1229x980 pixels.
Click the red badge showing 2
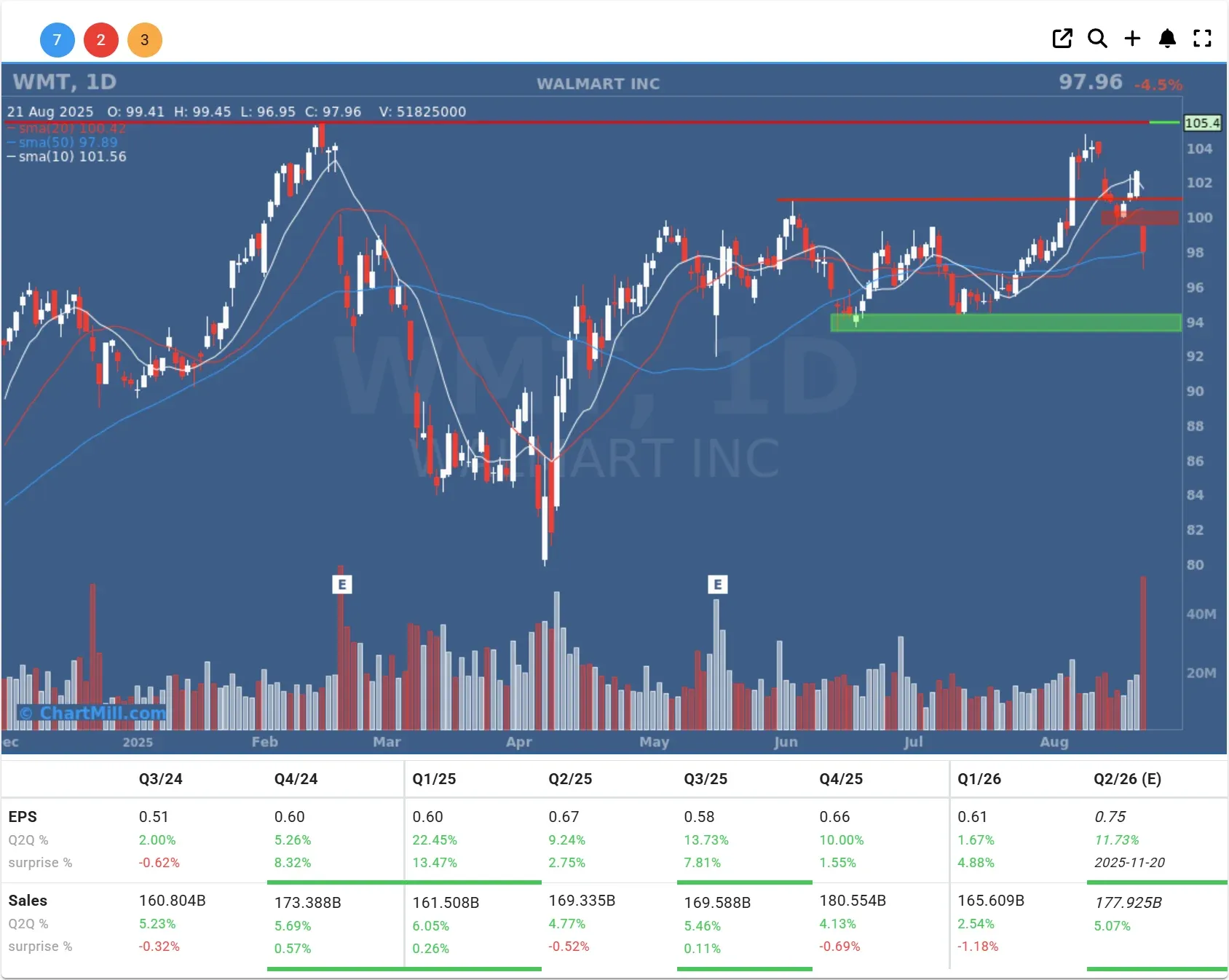point(100,40)
